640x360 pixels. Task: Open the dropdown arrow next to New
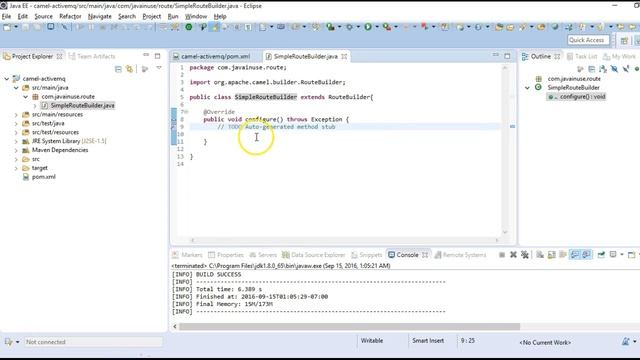16,27
